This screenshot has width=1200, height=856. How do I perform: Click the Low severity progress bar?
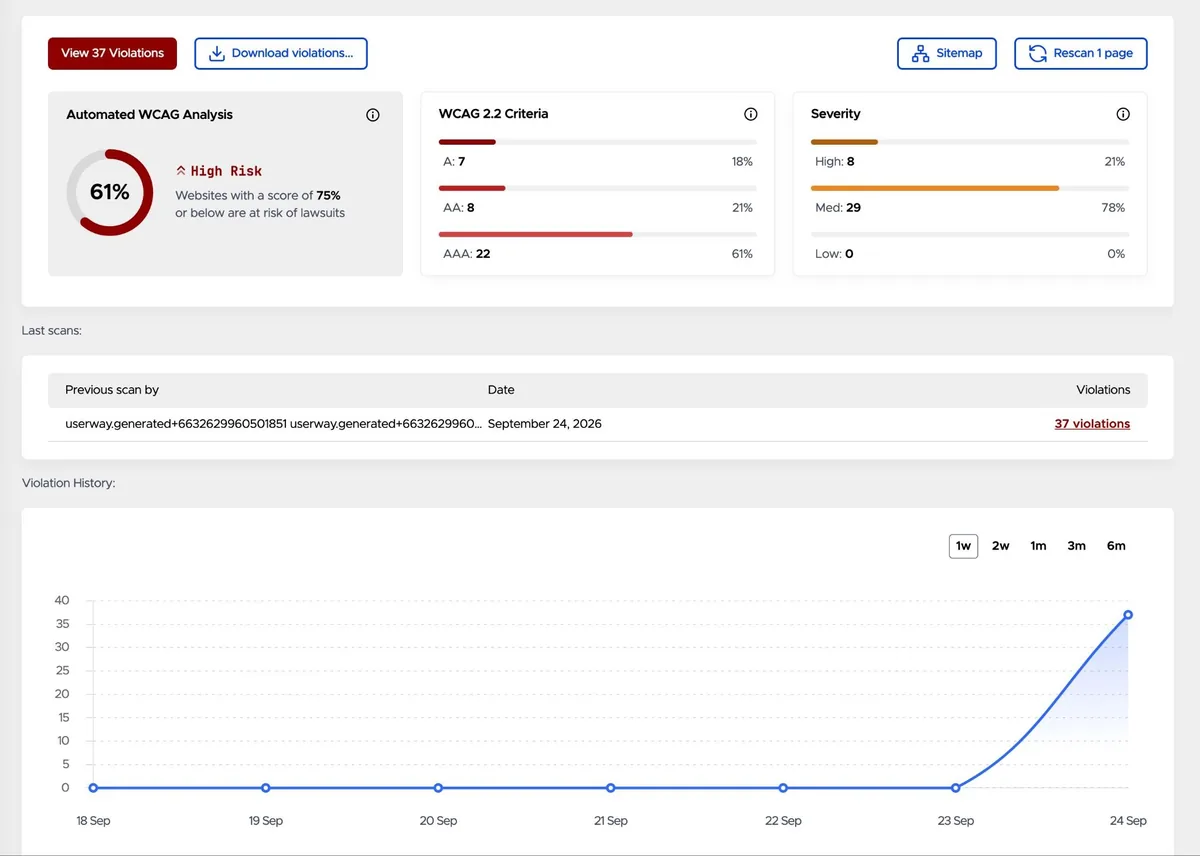pyautogui.click(x=969, y=234)
